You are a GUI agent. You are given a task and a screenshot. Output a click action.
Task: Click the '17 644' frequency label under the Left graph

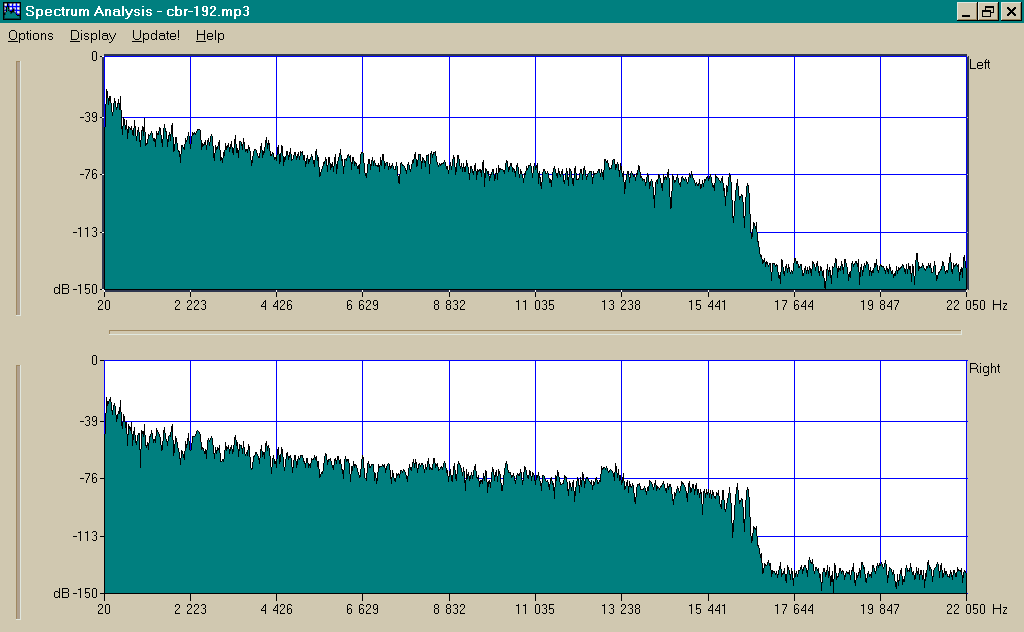(x=794, y=305)
